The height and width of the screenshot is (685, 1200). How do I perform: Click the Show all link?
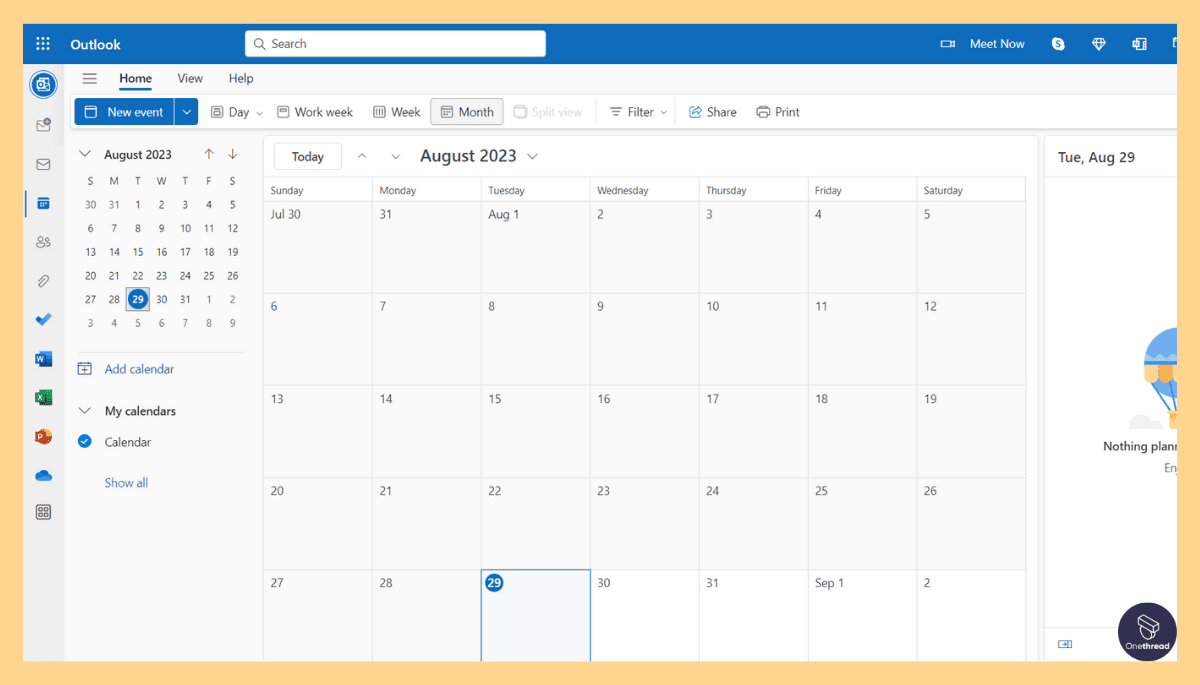126,482
